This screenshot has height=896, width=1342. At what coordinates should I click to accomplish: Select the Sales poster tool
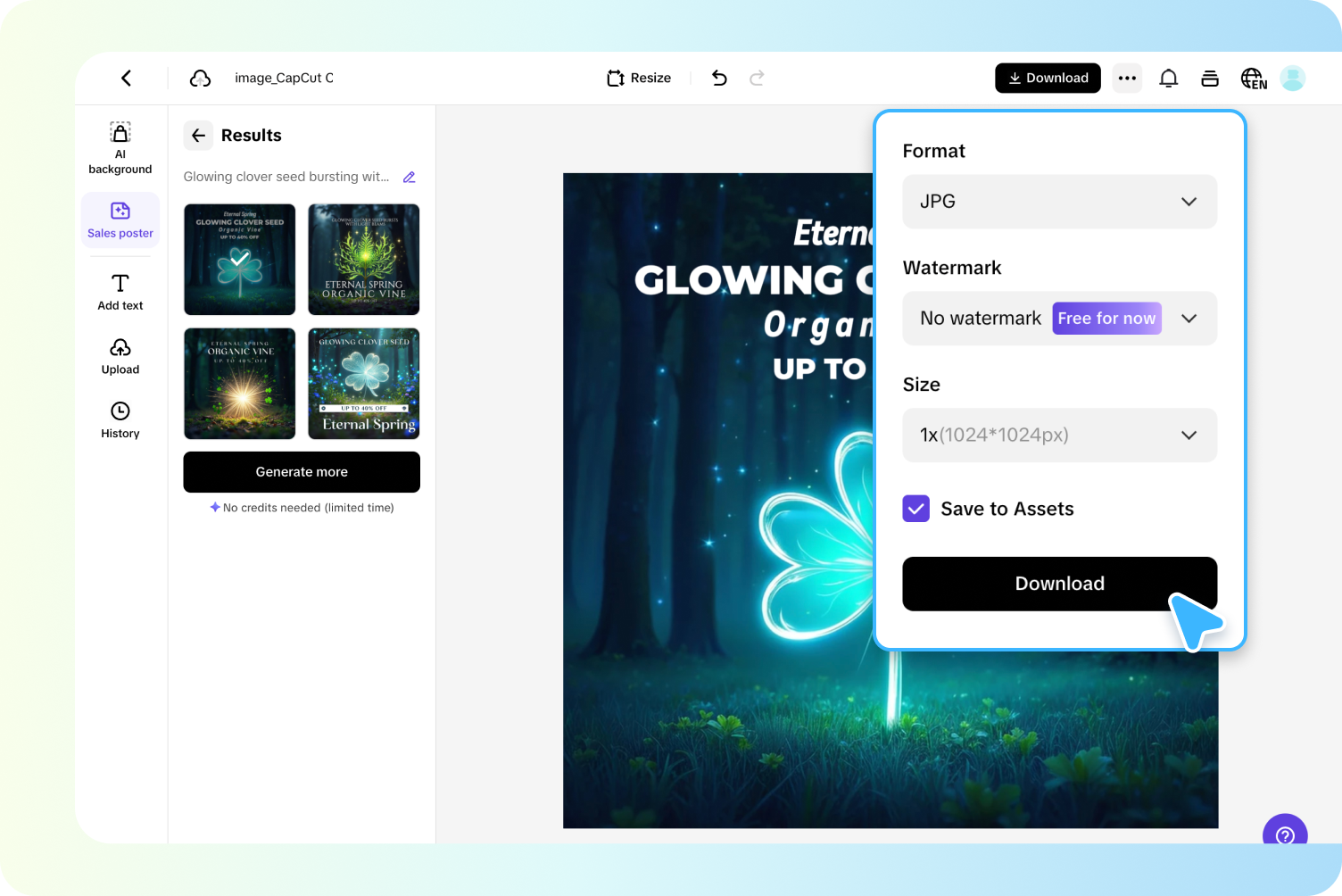pos(120,220)
